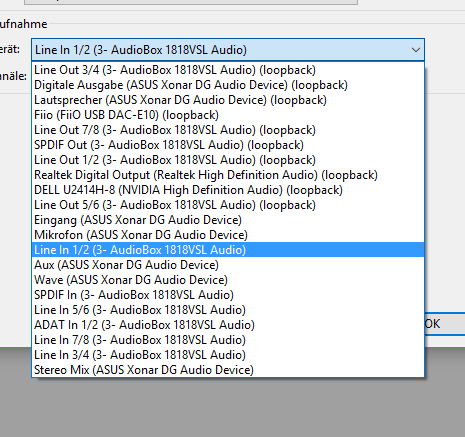Pick Fiio USB DAC-E10 loopback entry
465x437 pixels.
pos(228,115)
